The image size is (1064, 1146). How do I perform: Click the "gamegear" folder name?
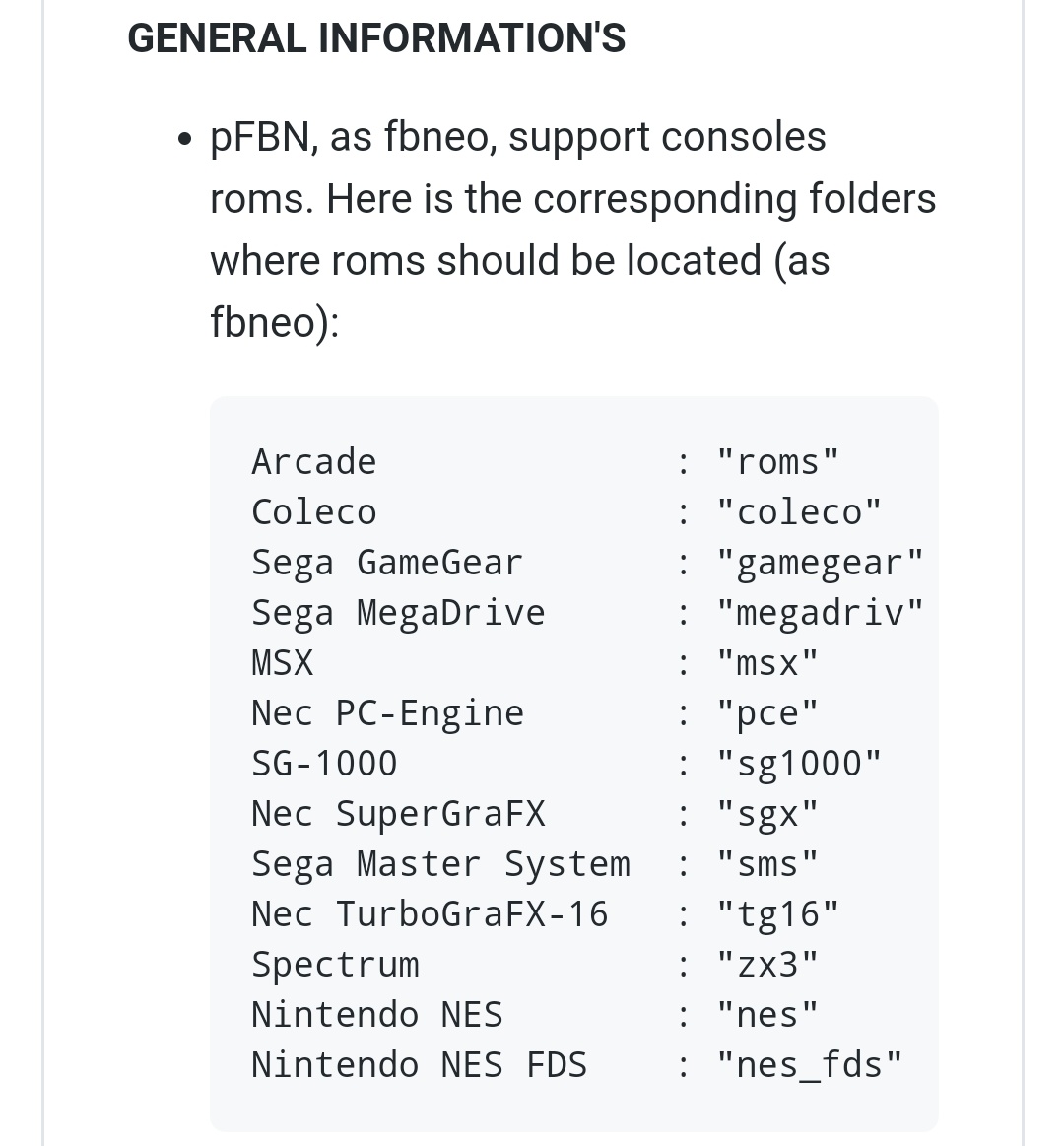pyautogui.click(x=820, y=563)
